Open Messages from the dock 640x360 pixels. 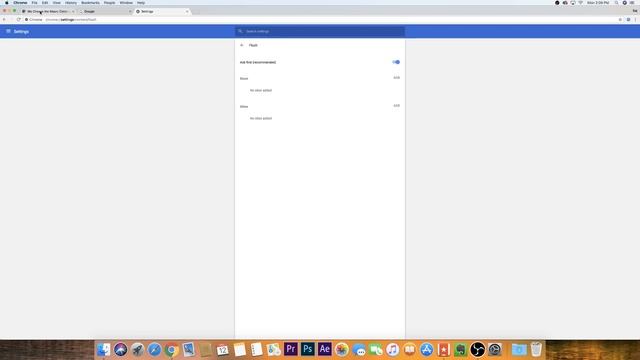359,349
